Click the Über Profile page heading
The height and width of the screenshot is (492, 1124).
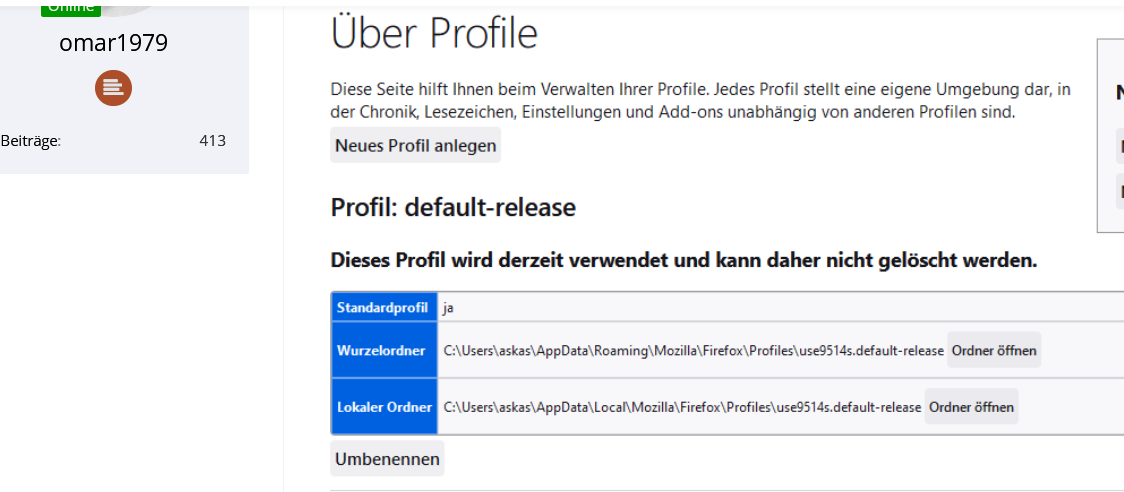coord(434,34)
